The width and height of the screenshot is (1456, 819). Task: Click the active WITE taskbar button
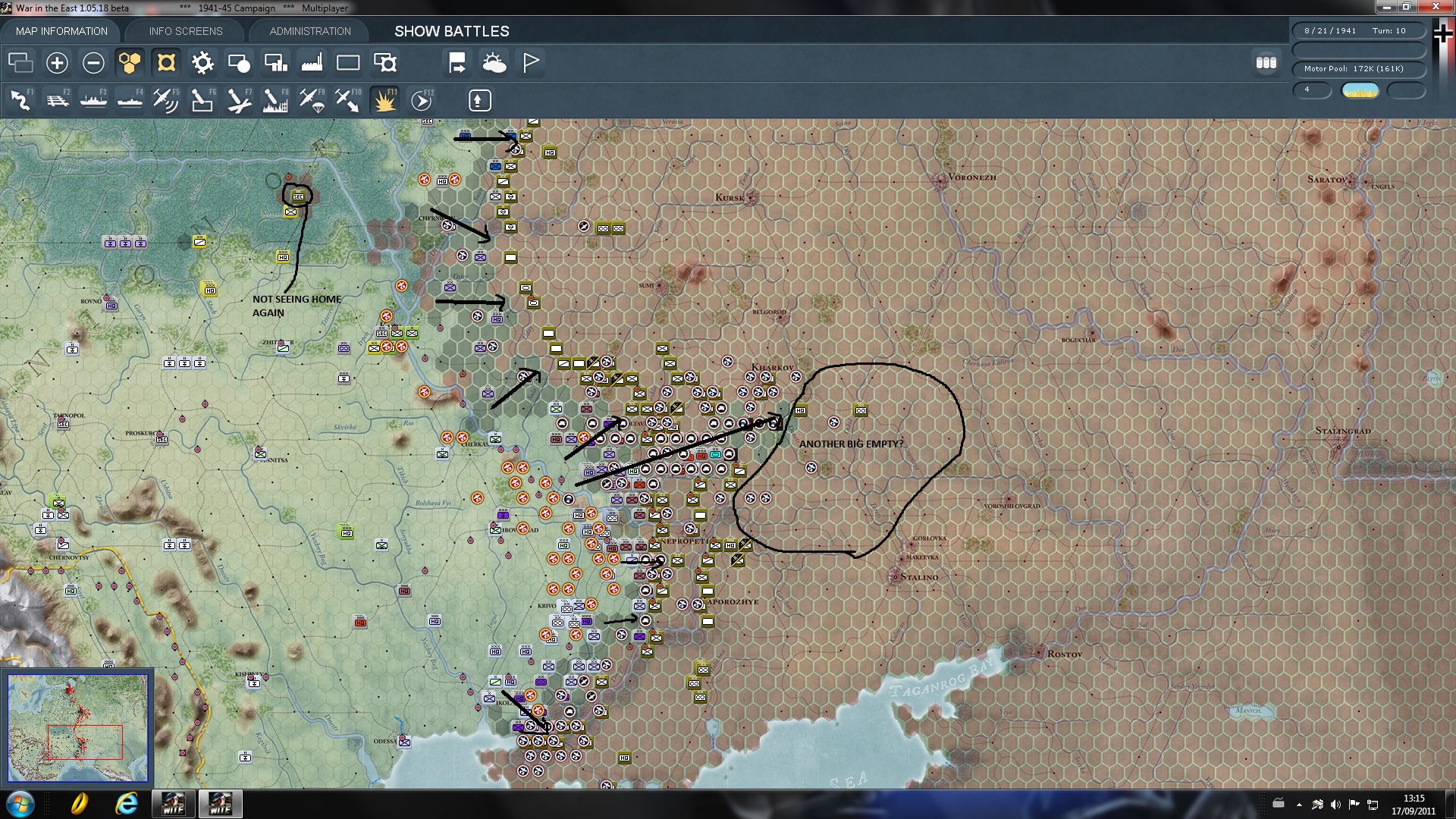[x=220, y=804]
